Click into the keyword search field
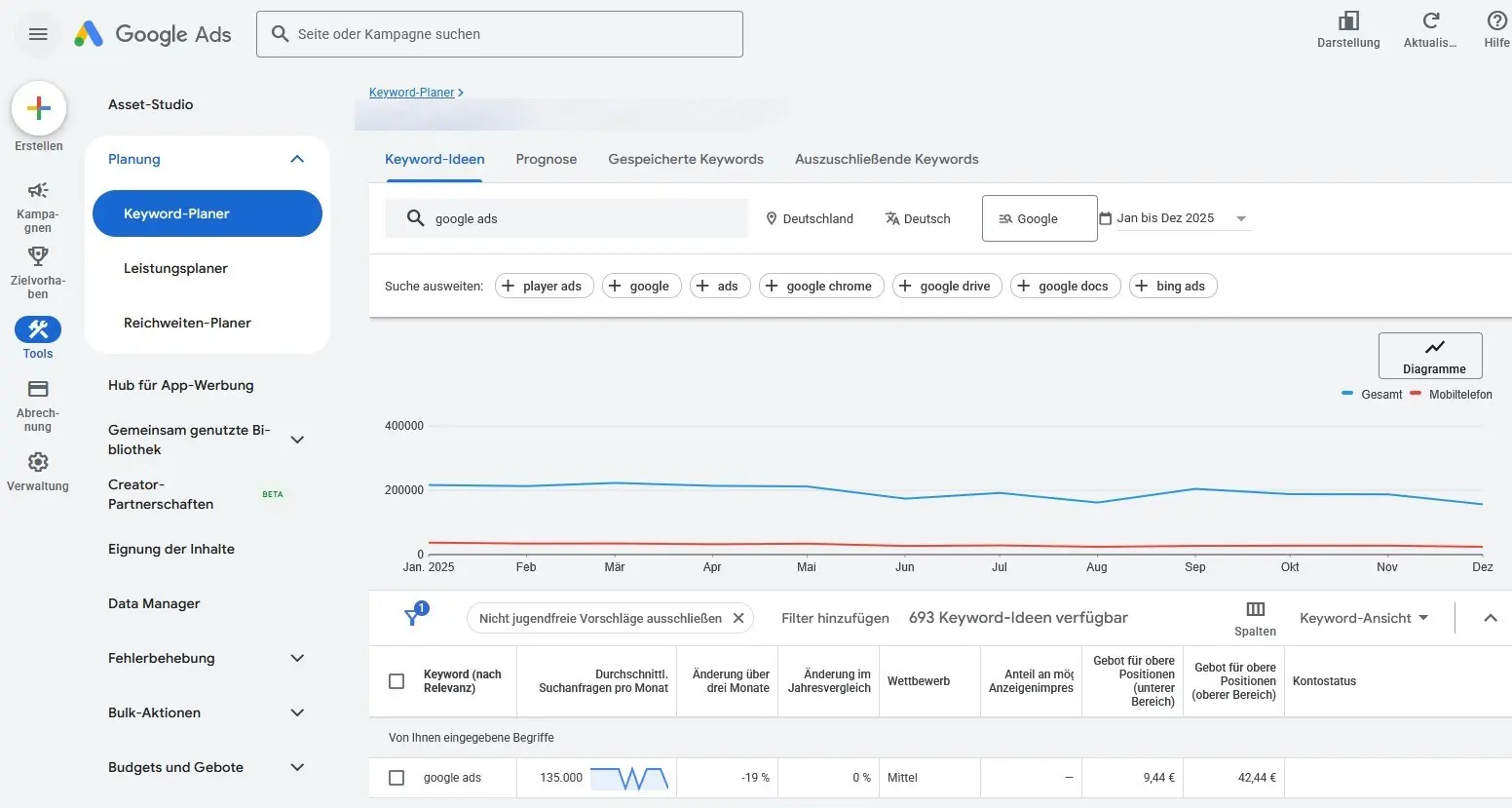This screenshot has width=1512, height=808. click(x=565, y=217)
